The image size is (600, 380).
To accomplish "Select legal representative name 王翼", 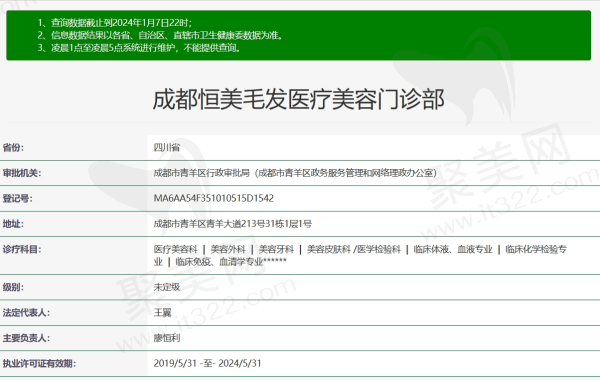I will point(162,313).
